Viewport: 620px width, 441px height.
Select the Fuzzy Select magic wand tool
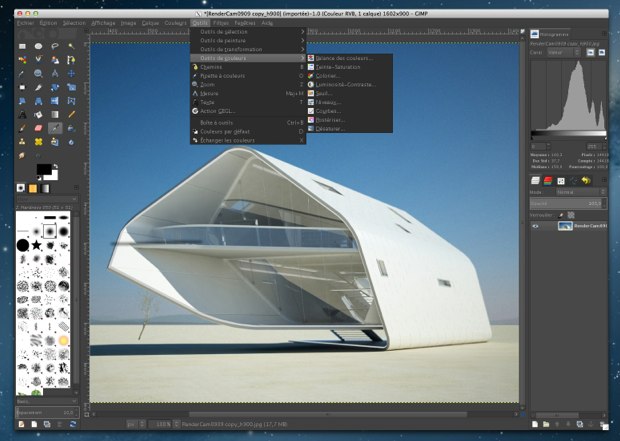tap(71, 46)
